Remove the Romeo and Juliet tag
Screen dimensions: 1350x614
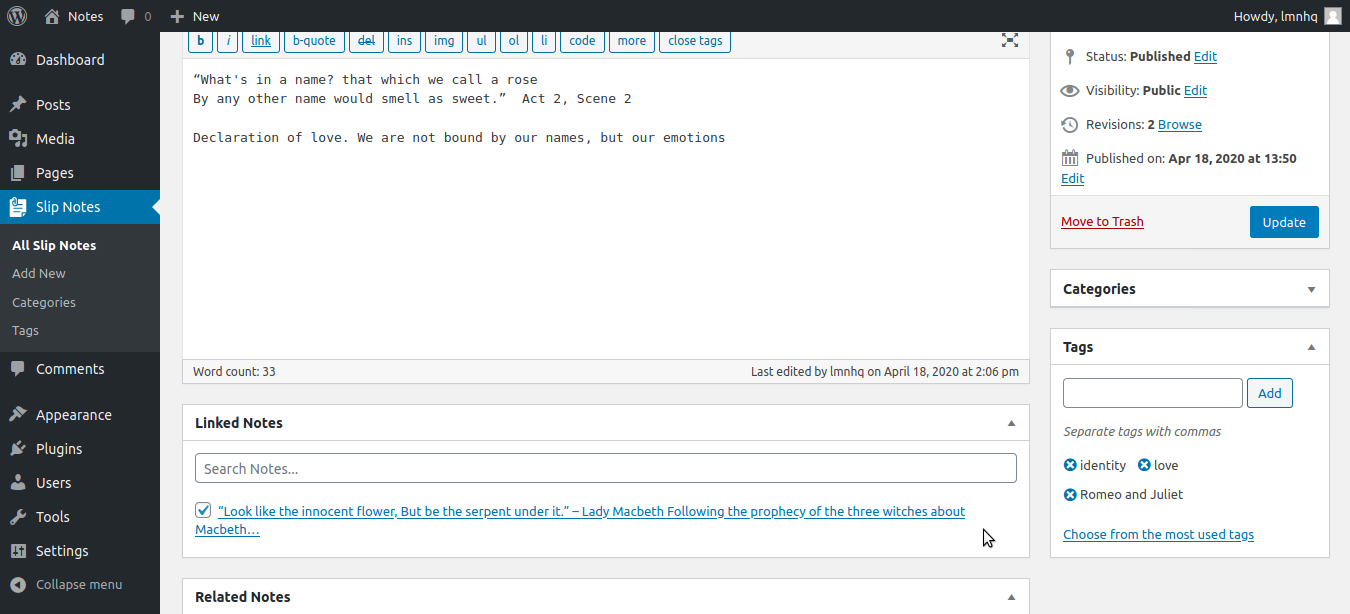[x=1070, y=495]
